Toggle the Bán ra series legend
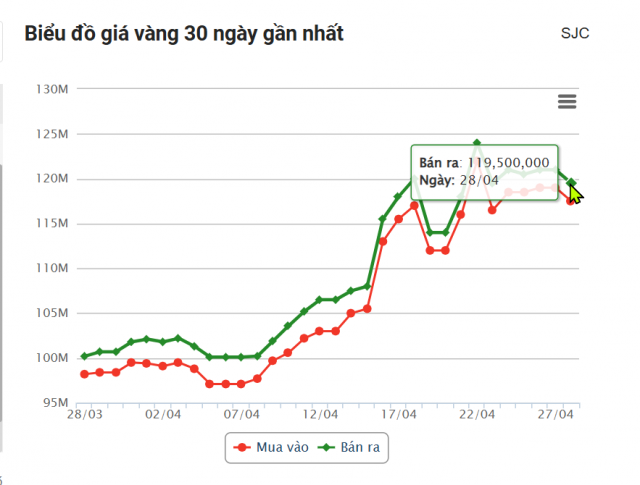The image size is (640, 485). pos(349,447)
